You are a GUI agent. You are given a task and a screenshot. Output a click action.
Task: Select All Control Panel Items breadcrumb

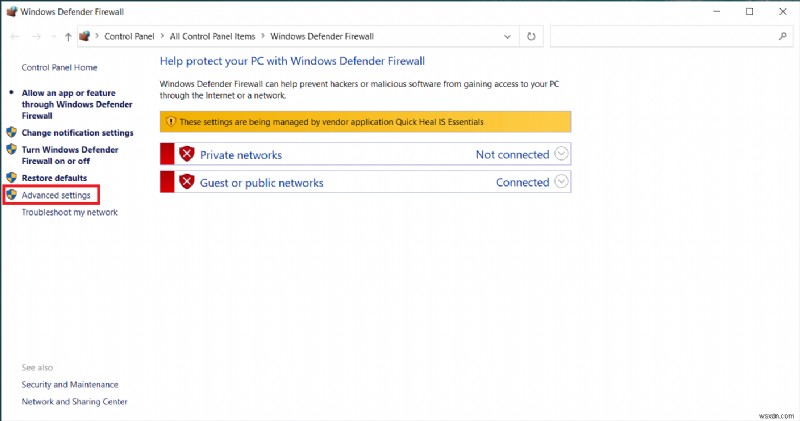pyautogui.click(x=212, y=37)
